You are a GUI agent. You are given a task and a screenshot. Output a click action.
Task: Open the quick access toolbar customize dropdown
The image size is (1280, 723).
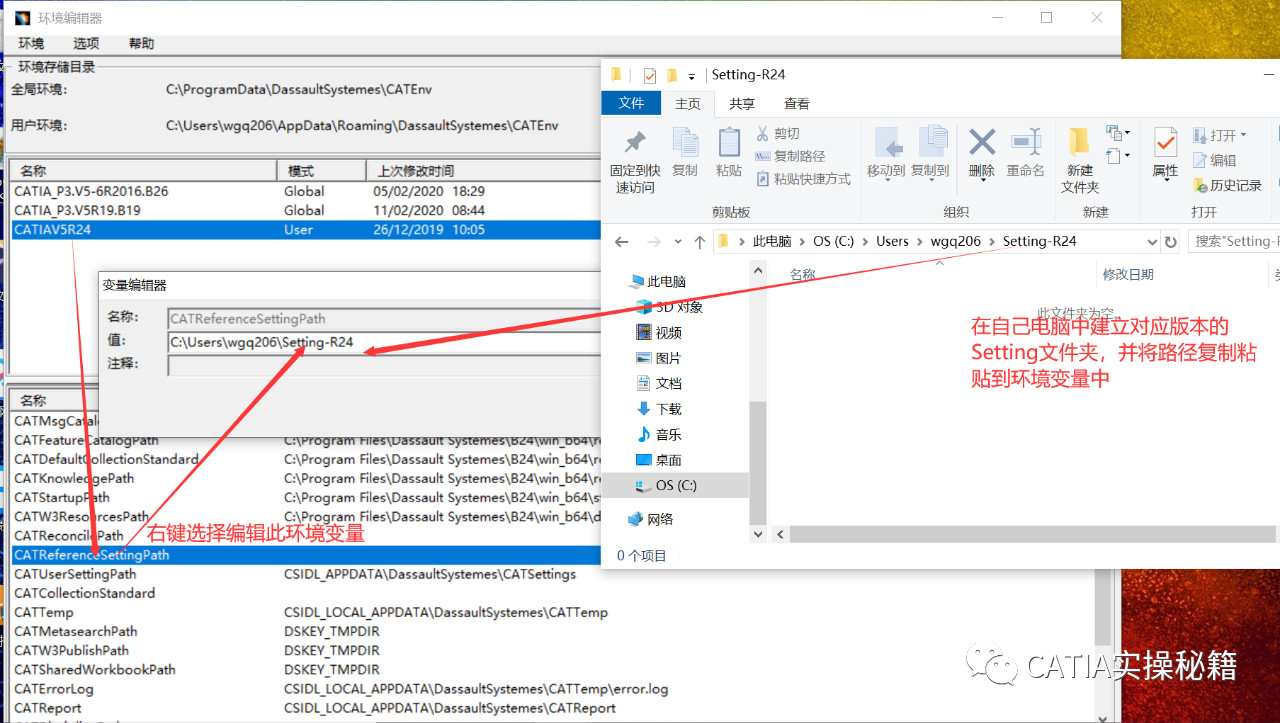coord(691,76)
